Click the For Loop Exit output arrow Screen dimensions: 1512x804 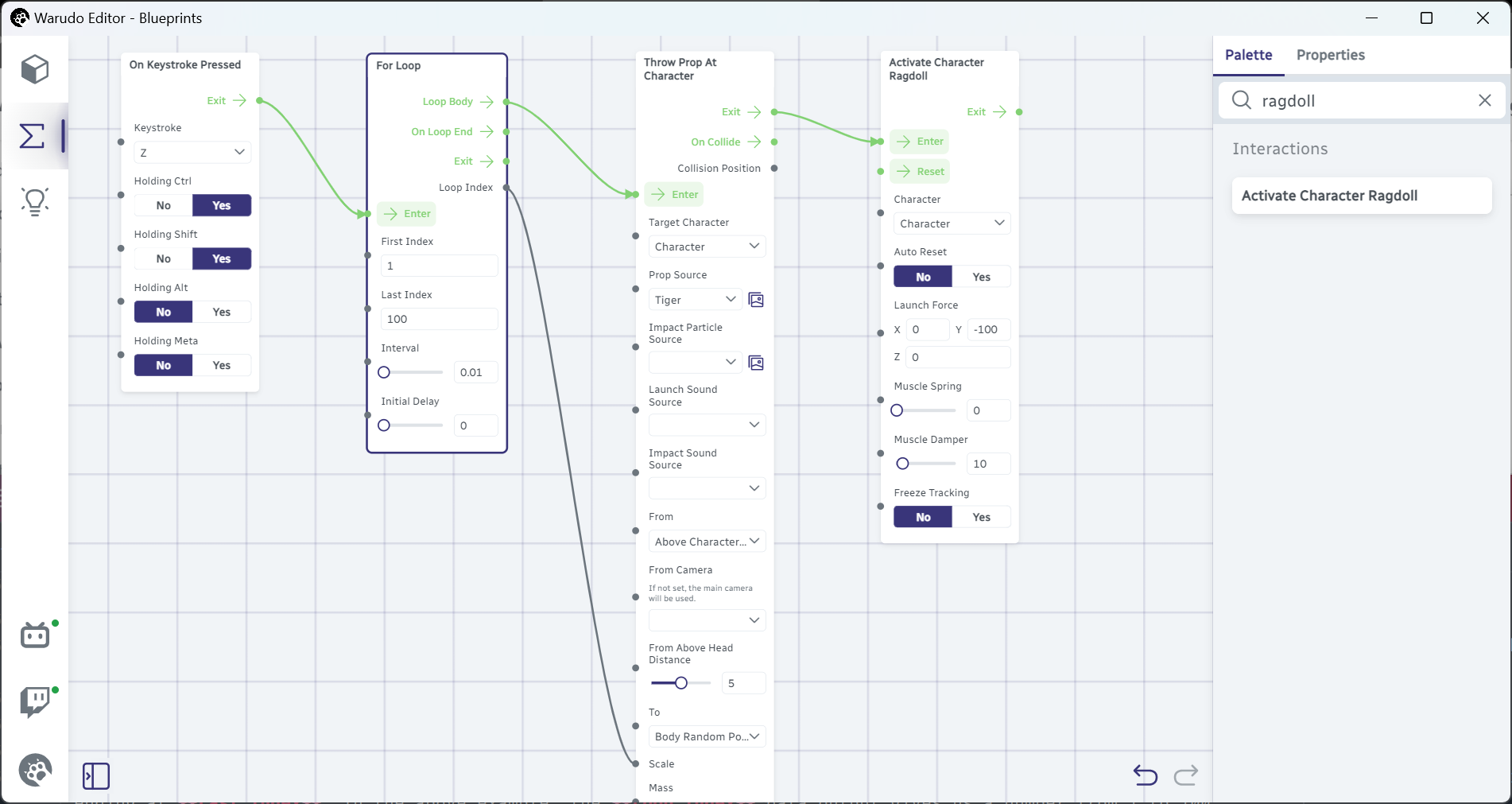tap(487, 161)
